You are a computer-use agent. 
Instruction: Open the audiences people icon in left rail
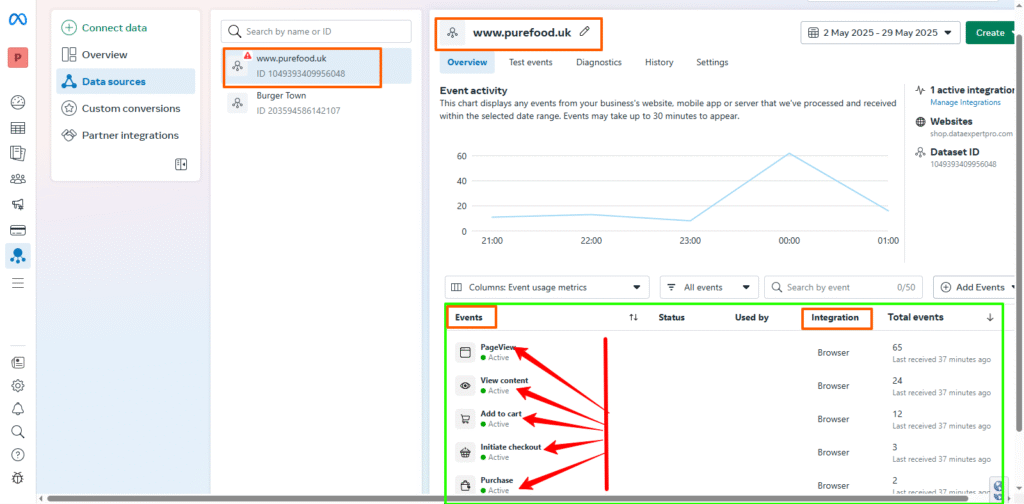18,178
